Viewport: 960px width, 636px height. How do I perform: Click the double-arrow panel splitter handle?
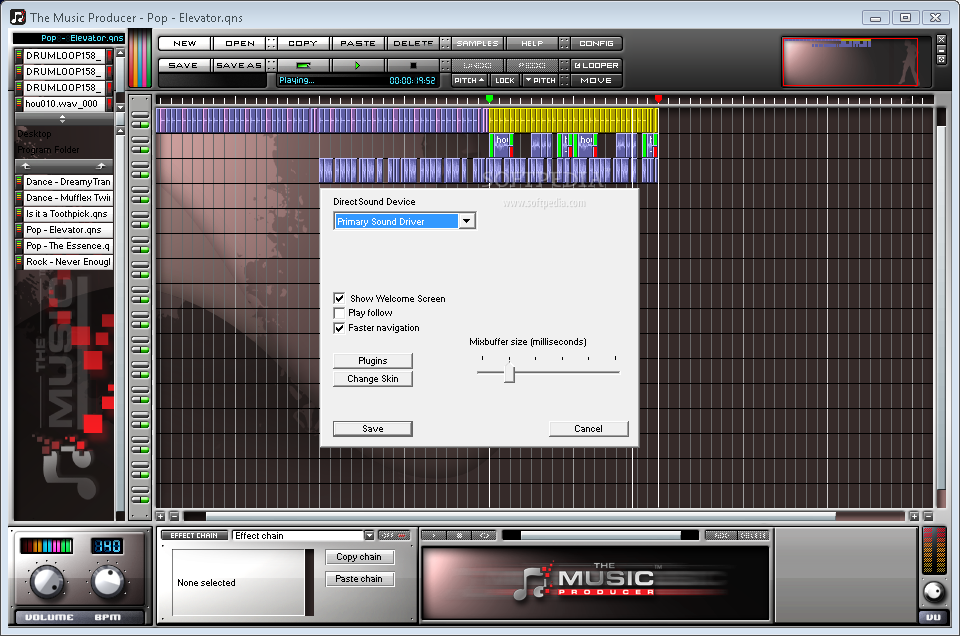point(62,119)
